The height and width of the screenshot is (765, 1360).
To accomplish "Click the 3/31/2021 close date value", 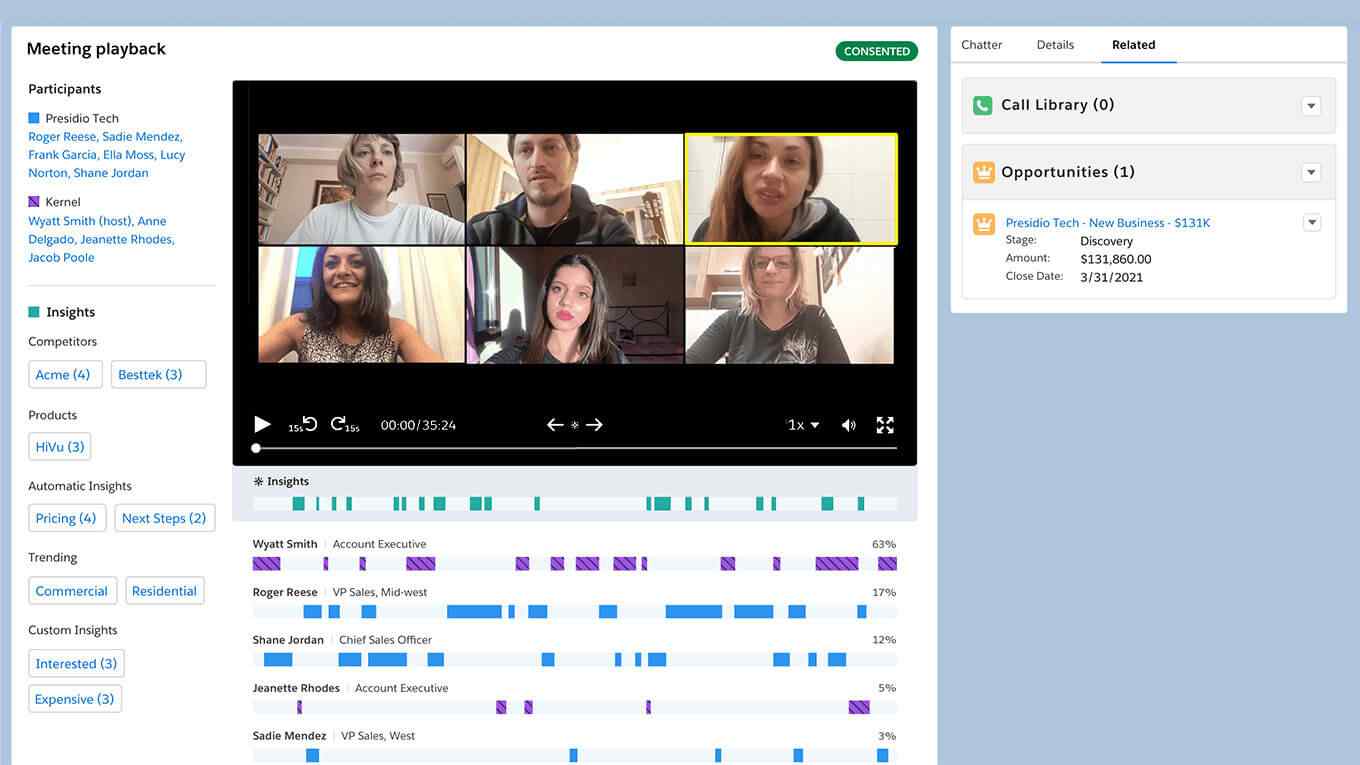I will tap(1111, 277).
